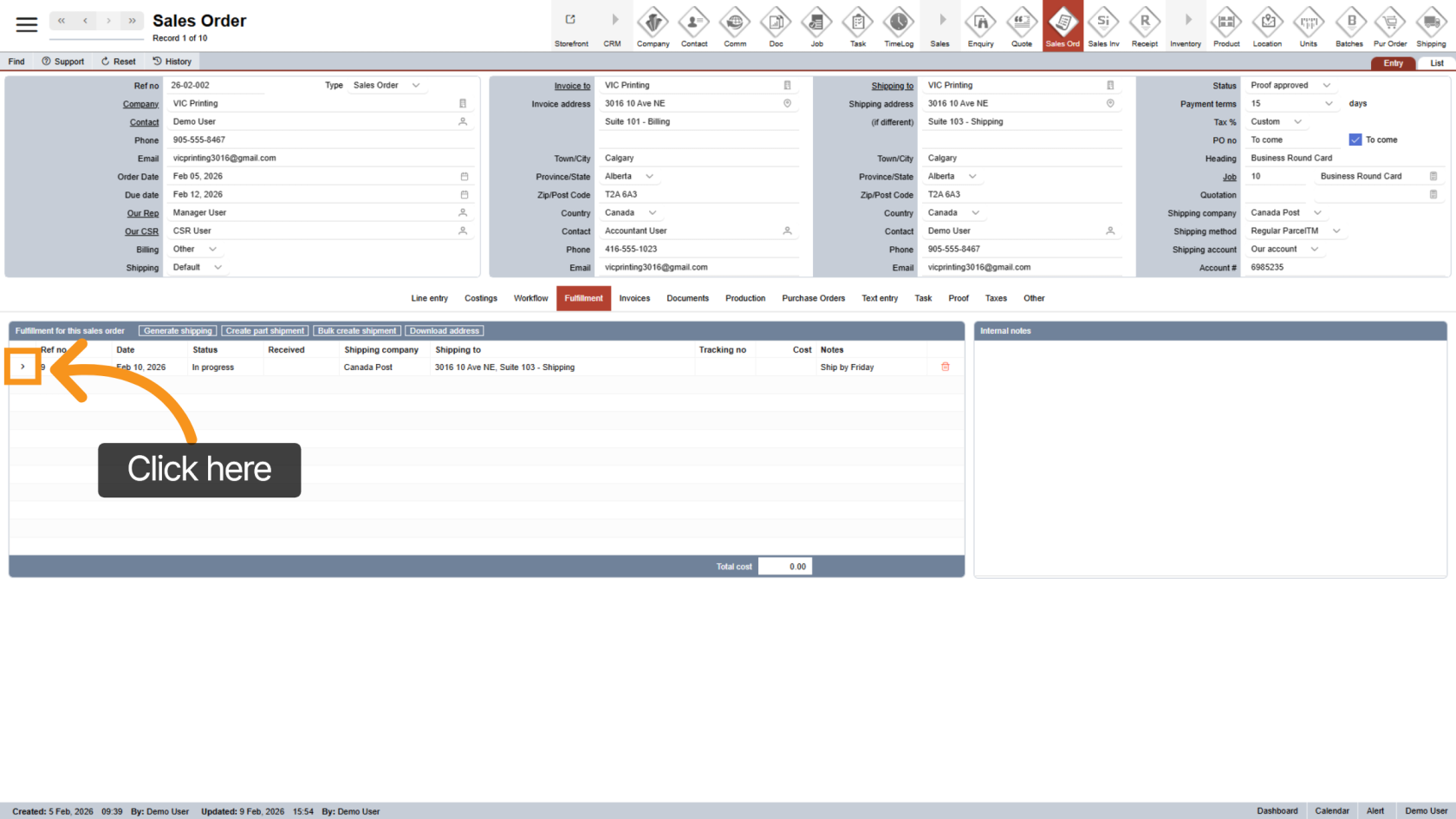Open the Batches module icon

(1349, 26)
